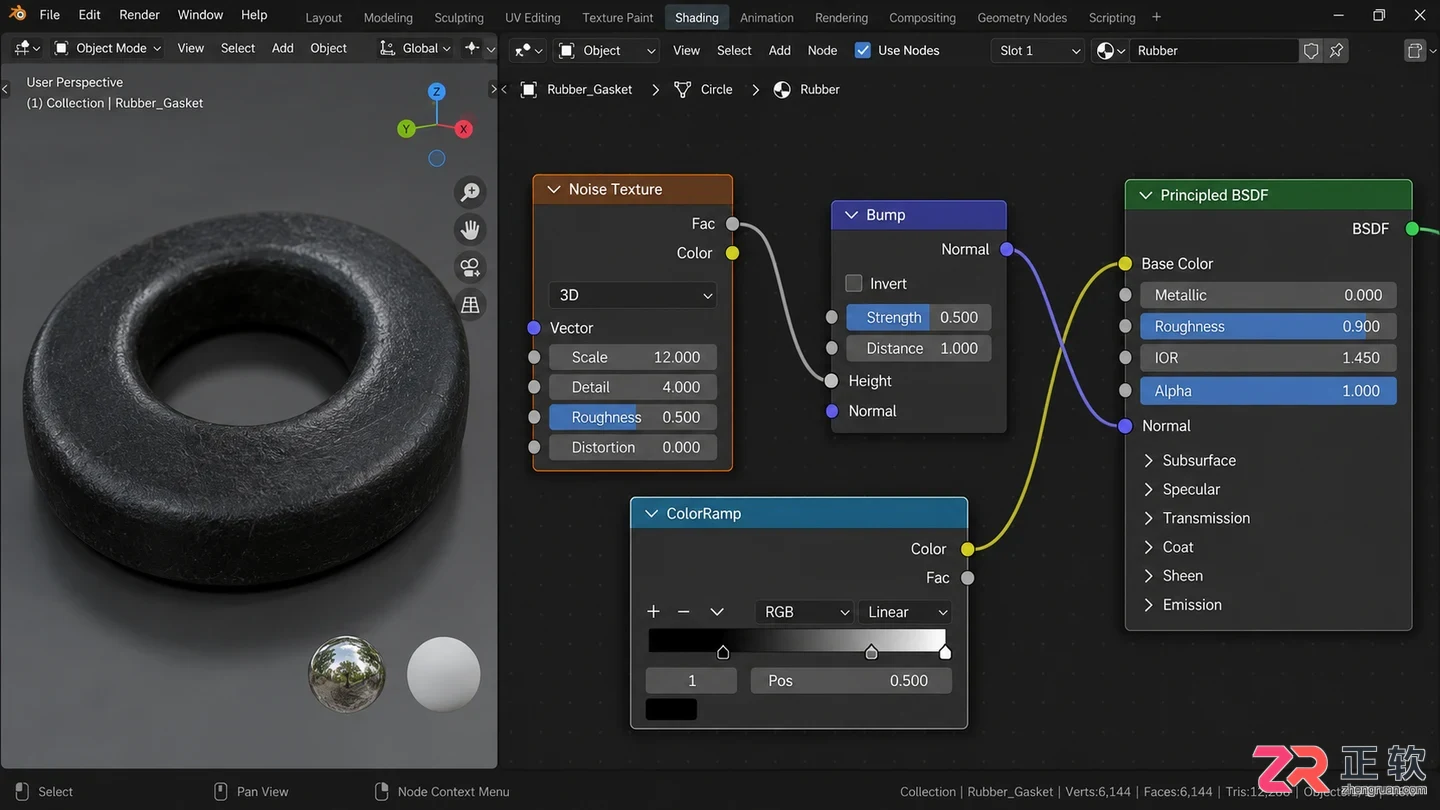The width and height of the screenshot is (1440, 810).
Task: Switch perspective/orthographic grid icon
Action: (470, 306)
